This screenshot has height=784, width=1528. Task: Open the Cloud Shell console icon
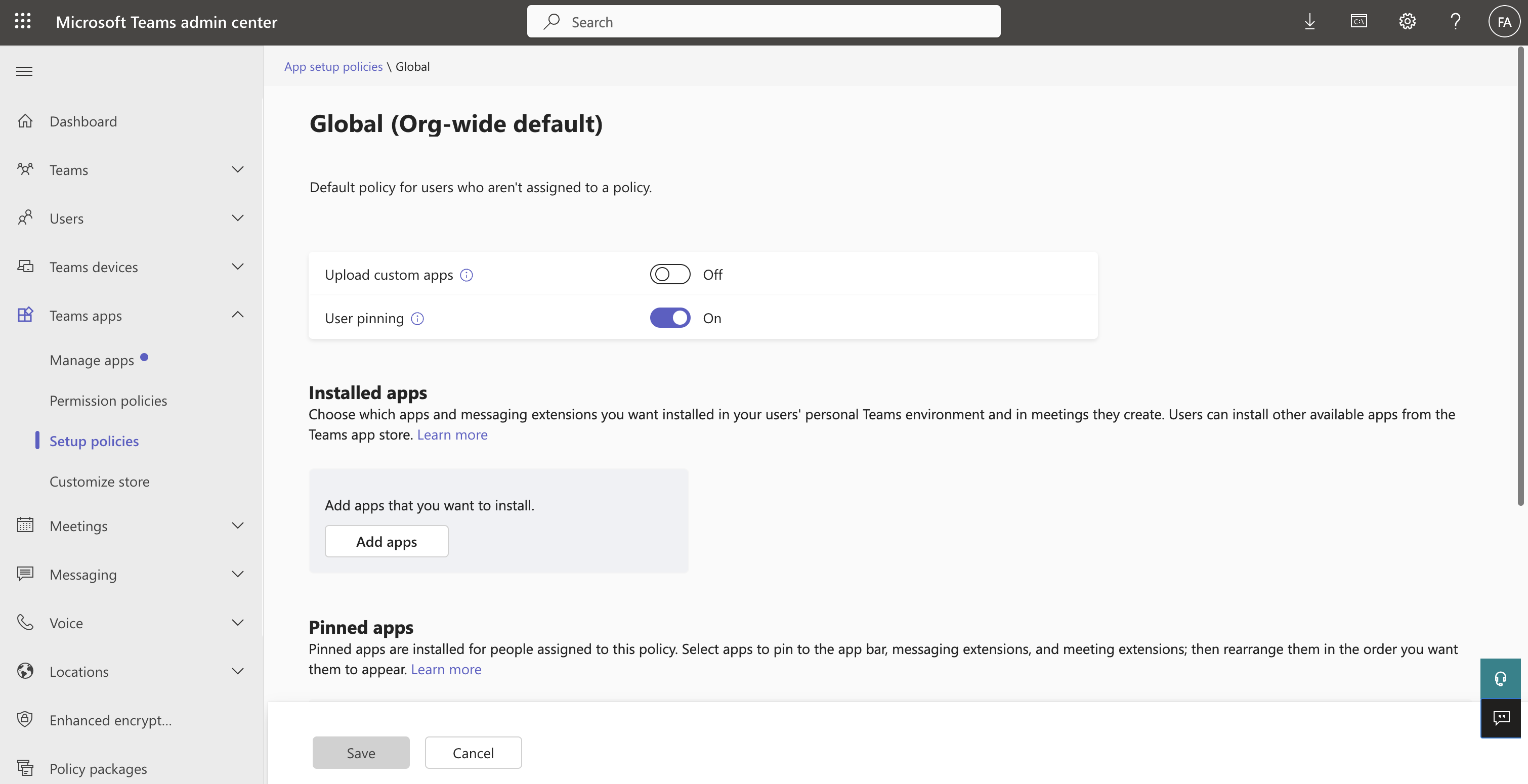1359,22
